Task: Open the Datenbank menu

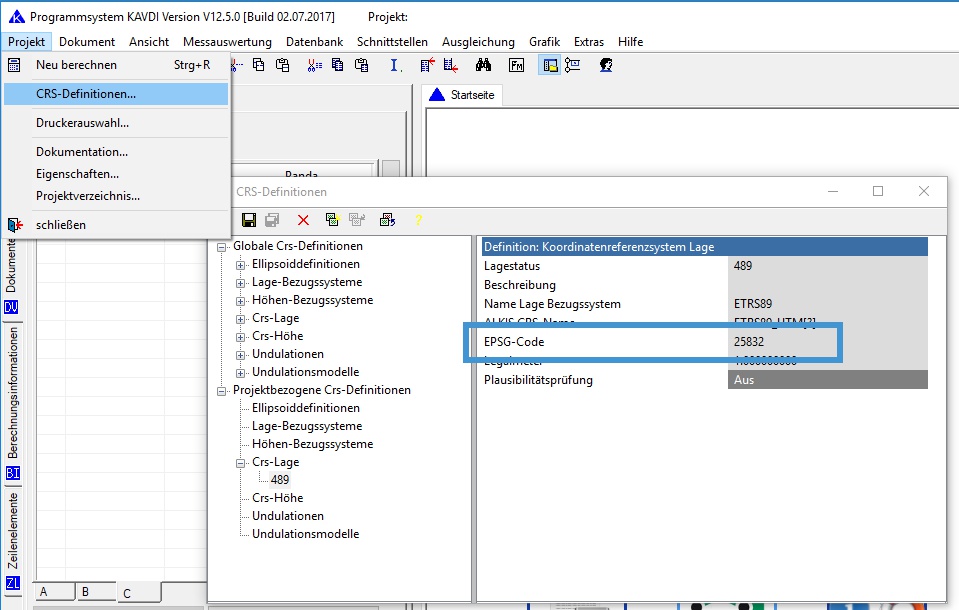Action: [x=314, y=42]
